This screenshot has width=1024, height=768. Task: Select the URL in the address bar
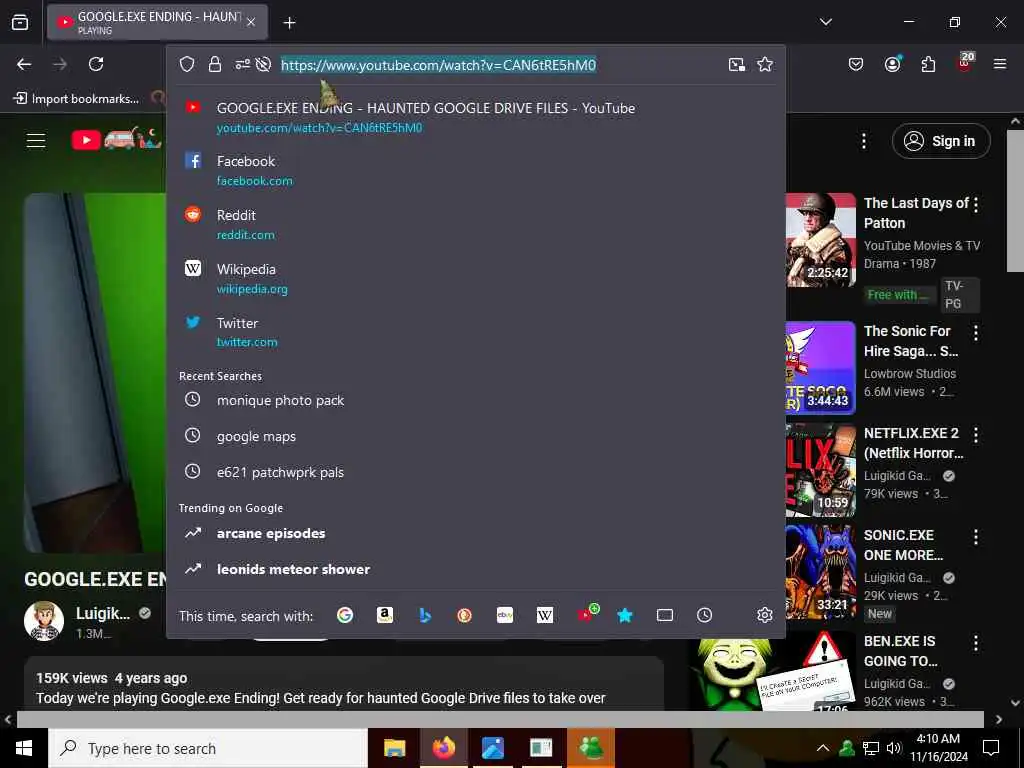click(438, 65)
